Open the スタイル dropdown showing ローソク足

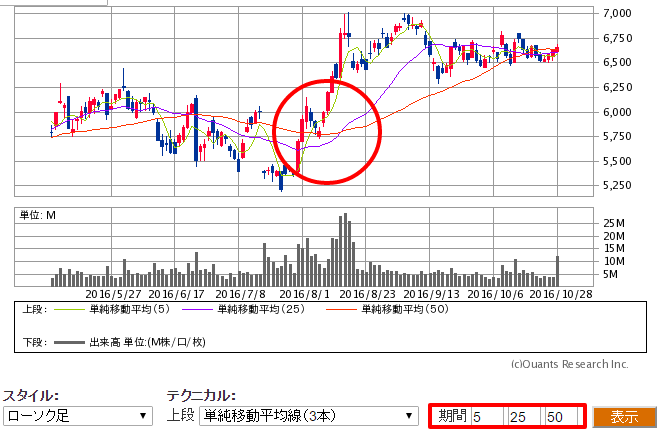(x=76, y=415)
